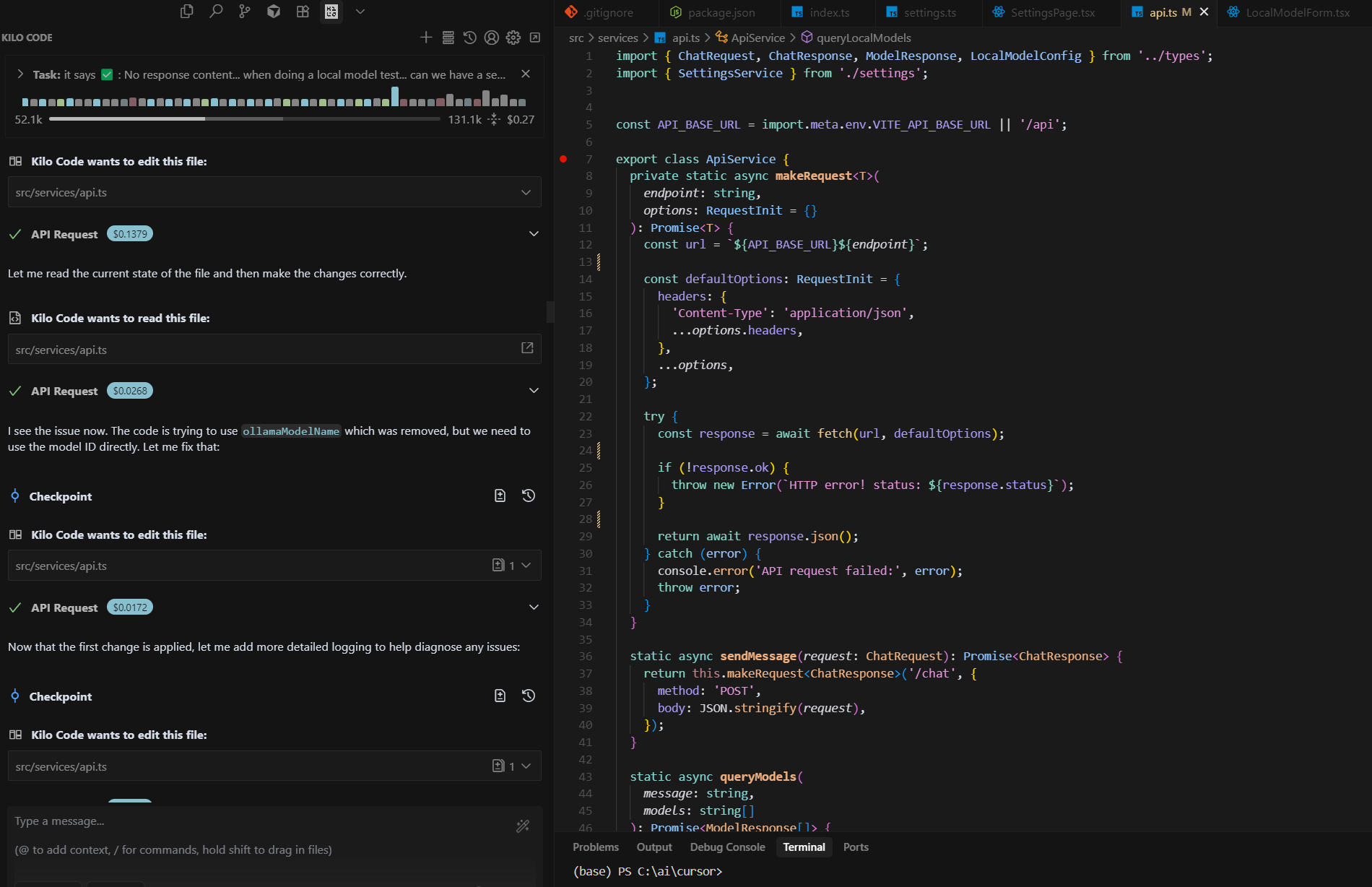The height and width of the screenshot is (887, 1372).
Task: Click the condense context icon beside 131.1k
Action: tap(494, 119)
